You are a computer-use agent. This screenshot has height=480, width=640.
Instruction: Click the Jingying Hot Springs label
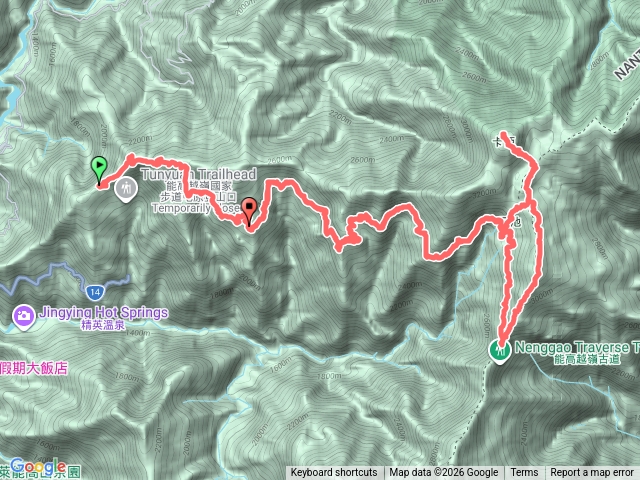point(103,313)
